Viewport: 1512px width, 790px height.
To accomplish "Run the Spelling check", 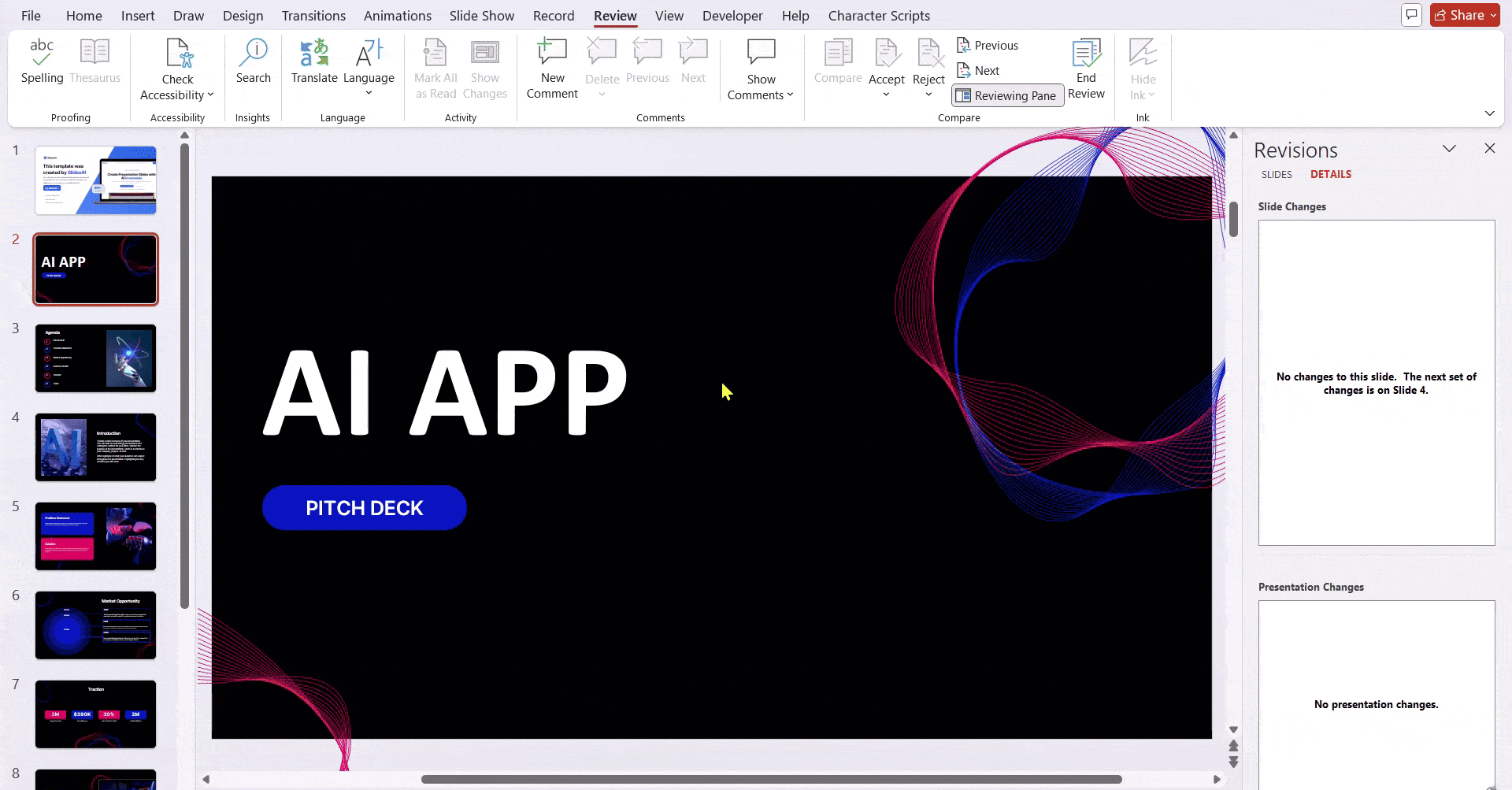I will [42, 61].
